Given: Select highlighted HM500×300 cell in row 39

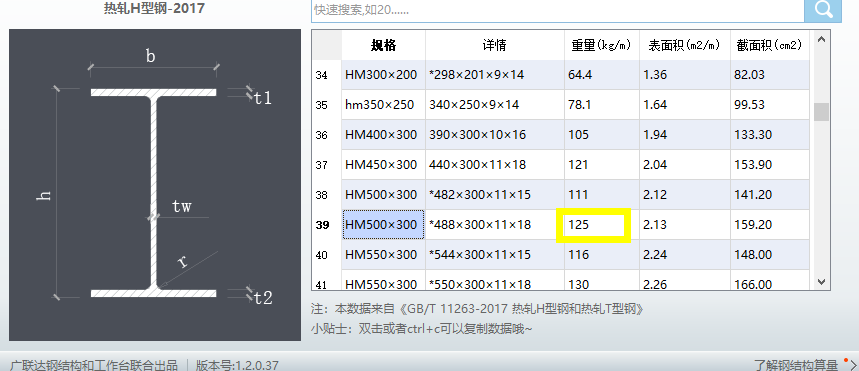Looking at the screenshot, I should point(383,225).
